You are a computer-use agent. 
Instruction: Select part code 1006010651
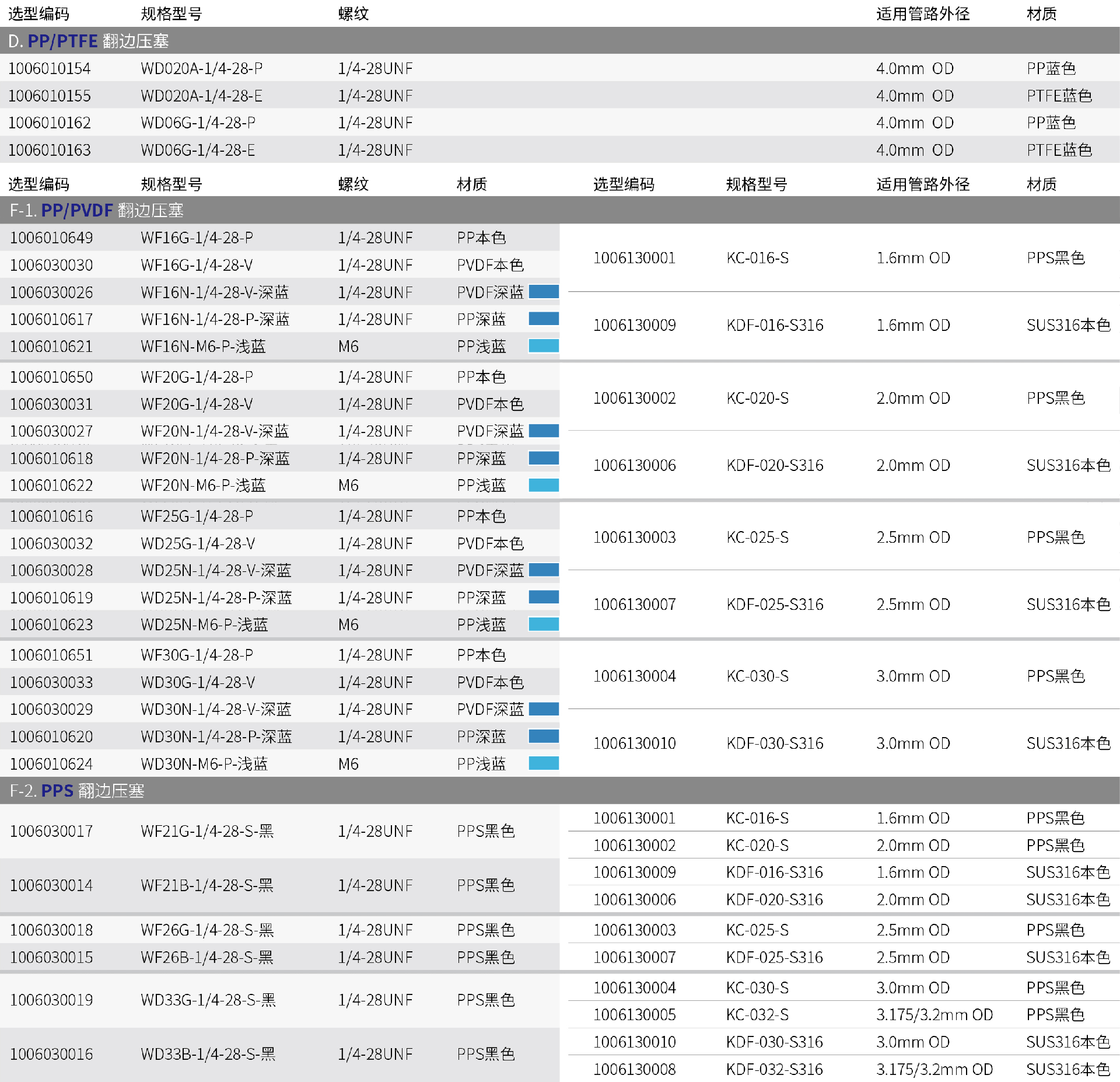[51, 655]
